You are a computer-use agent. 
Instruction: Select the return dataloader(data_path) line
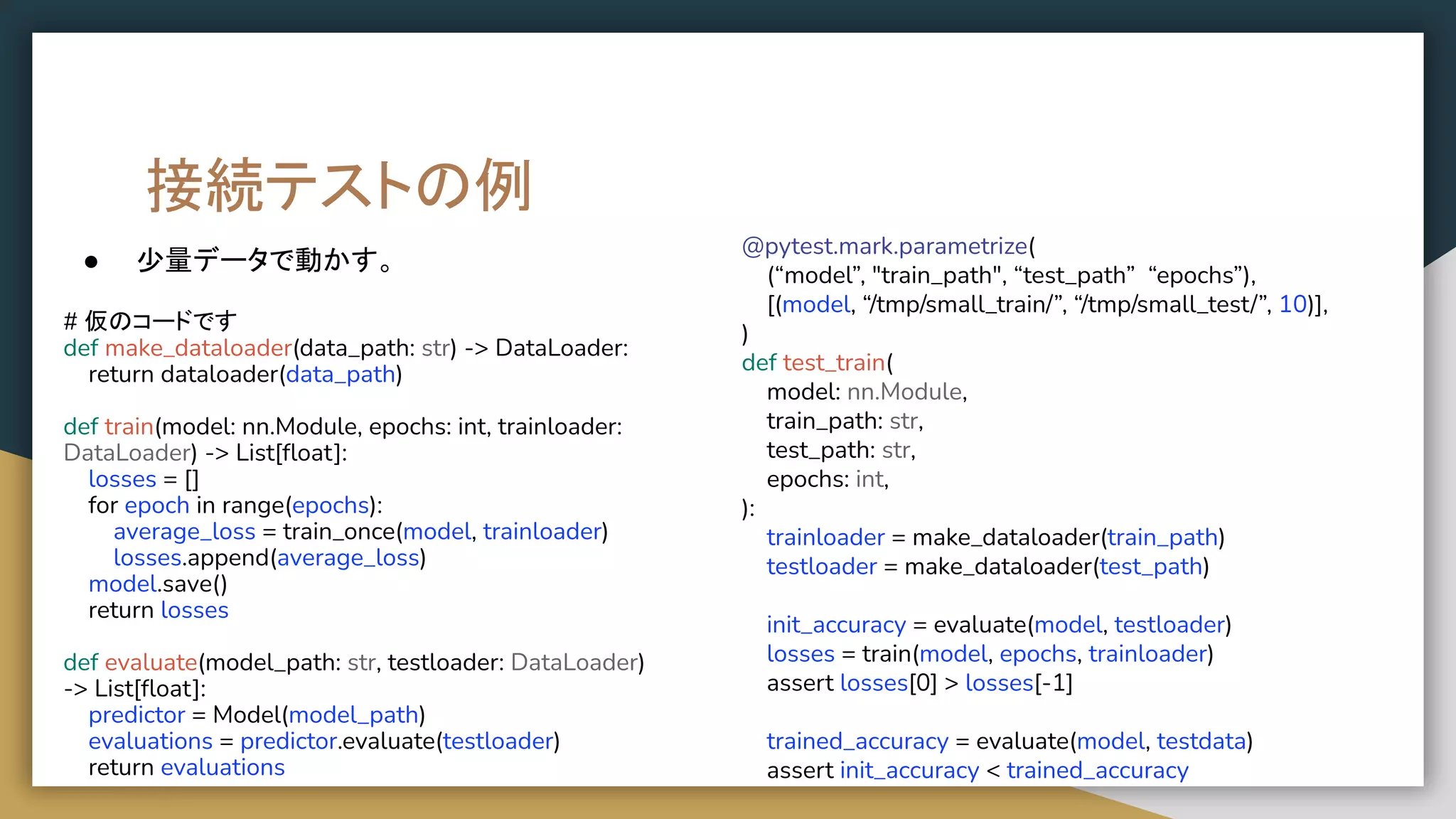click(245, 374)
